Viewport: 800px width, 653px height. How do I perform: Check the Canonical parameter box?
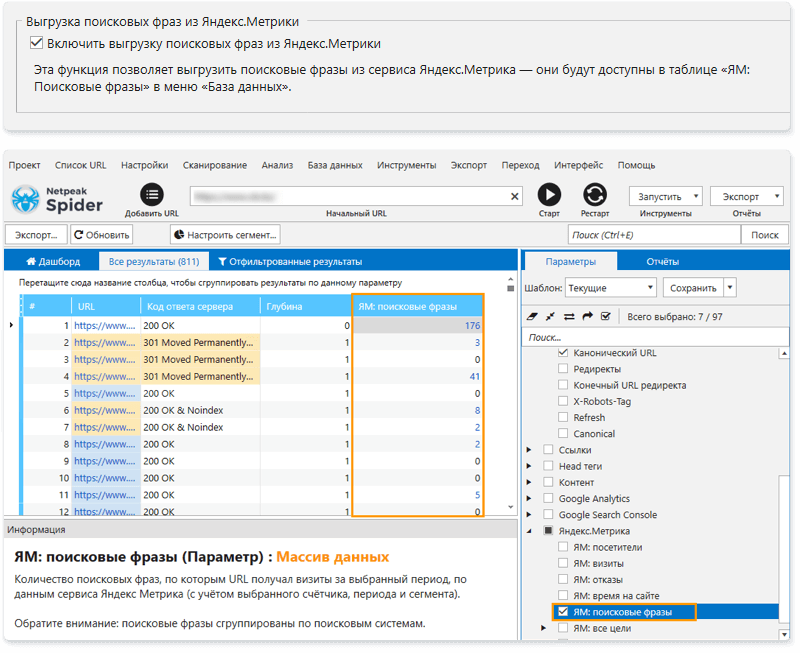(x=563, y=433)
